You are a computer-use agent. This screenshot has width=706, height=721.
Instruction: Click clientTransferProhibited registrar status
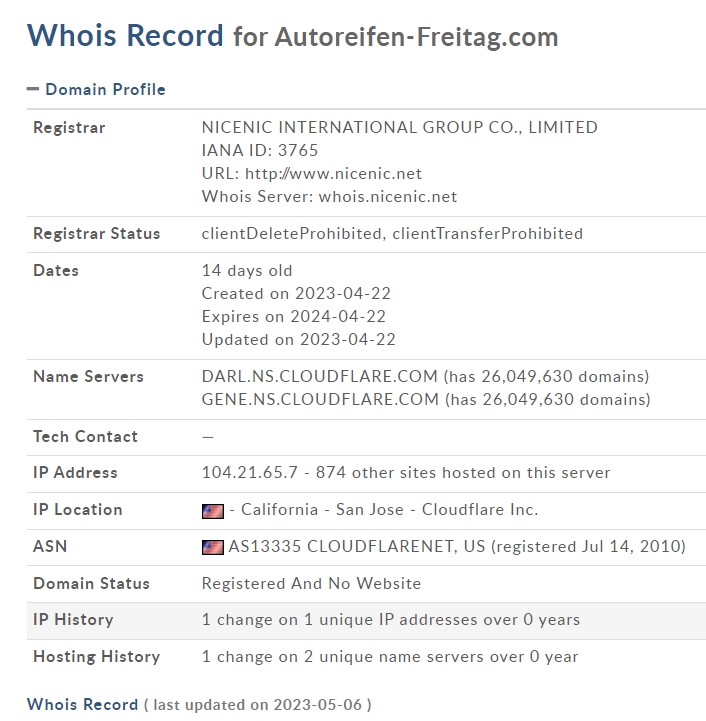(x=488, y=233)
